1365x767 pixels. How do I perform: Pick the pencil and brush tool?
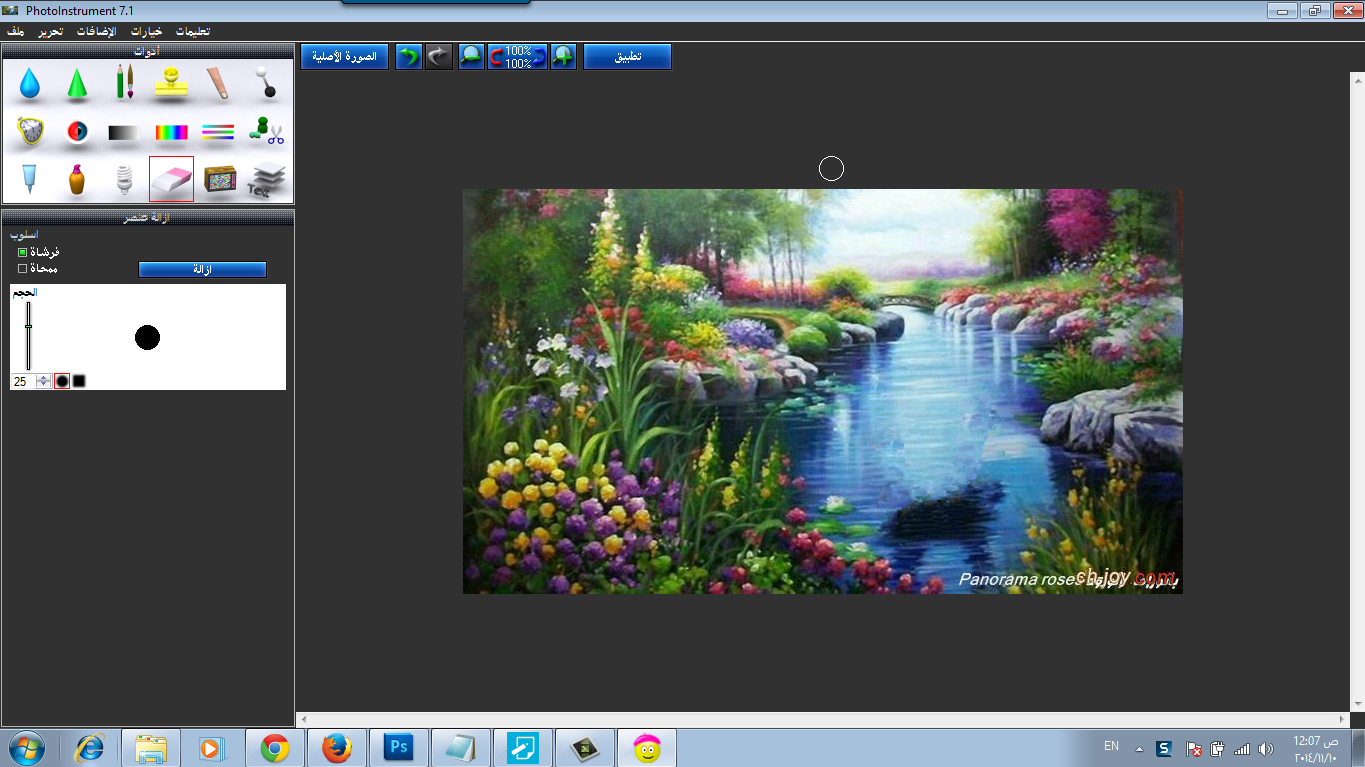(124, 82)
